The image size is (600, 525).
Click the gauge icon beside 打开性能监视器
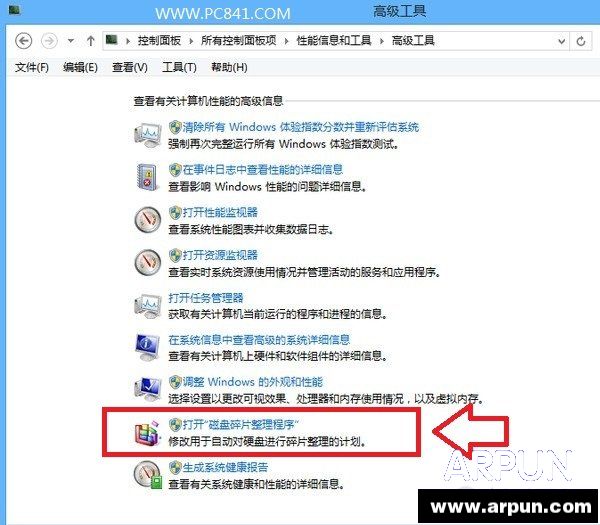[x=148, y=220]
